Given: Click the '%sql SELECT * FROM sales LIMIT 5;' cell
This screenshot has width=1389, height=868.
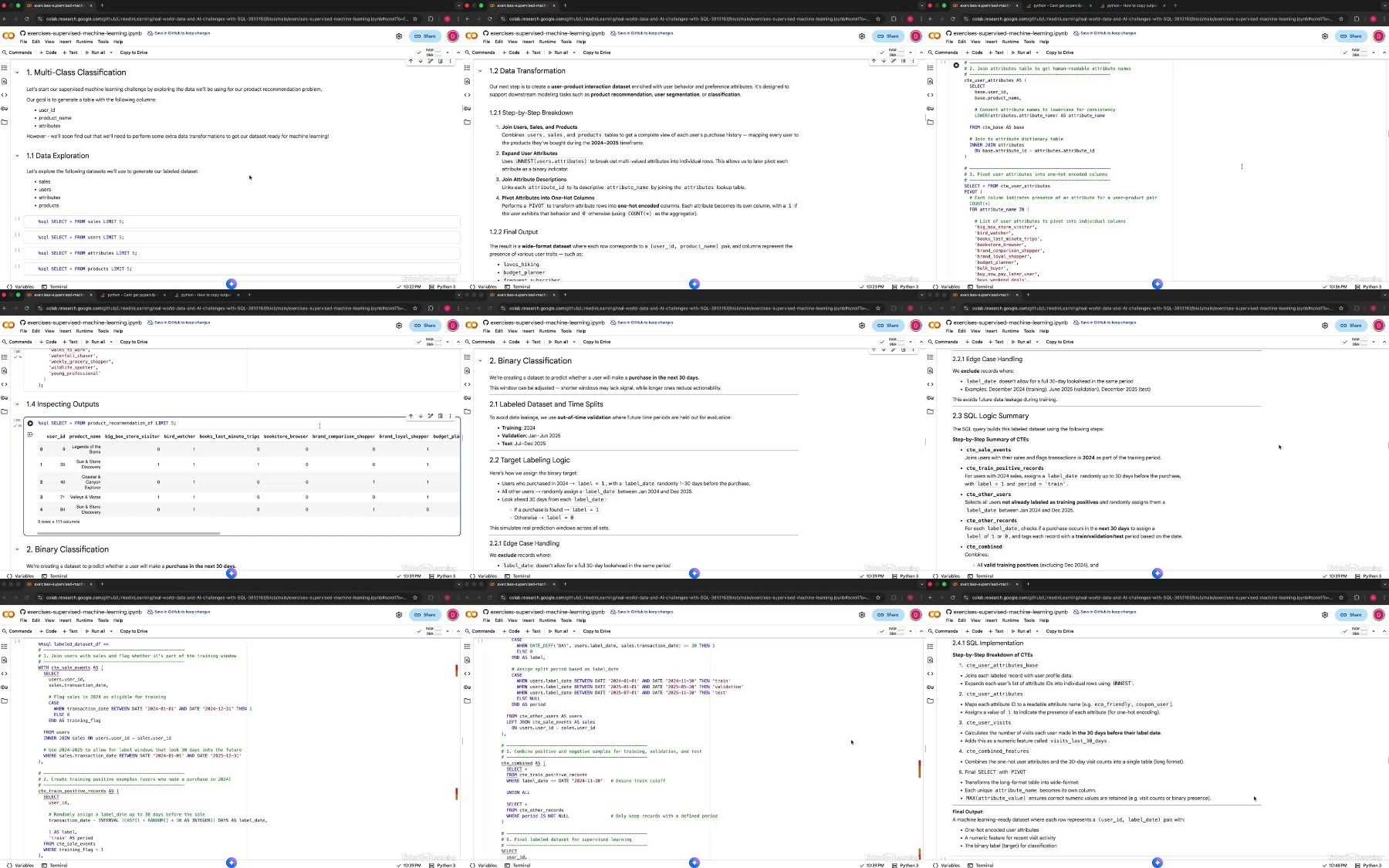Looking at the screenshot, I should pos(242,221).
